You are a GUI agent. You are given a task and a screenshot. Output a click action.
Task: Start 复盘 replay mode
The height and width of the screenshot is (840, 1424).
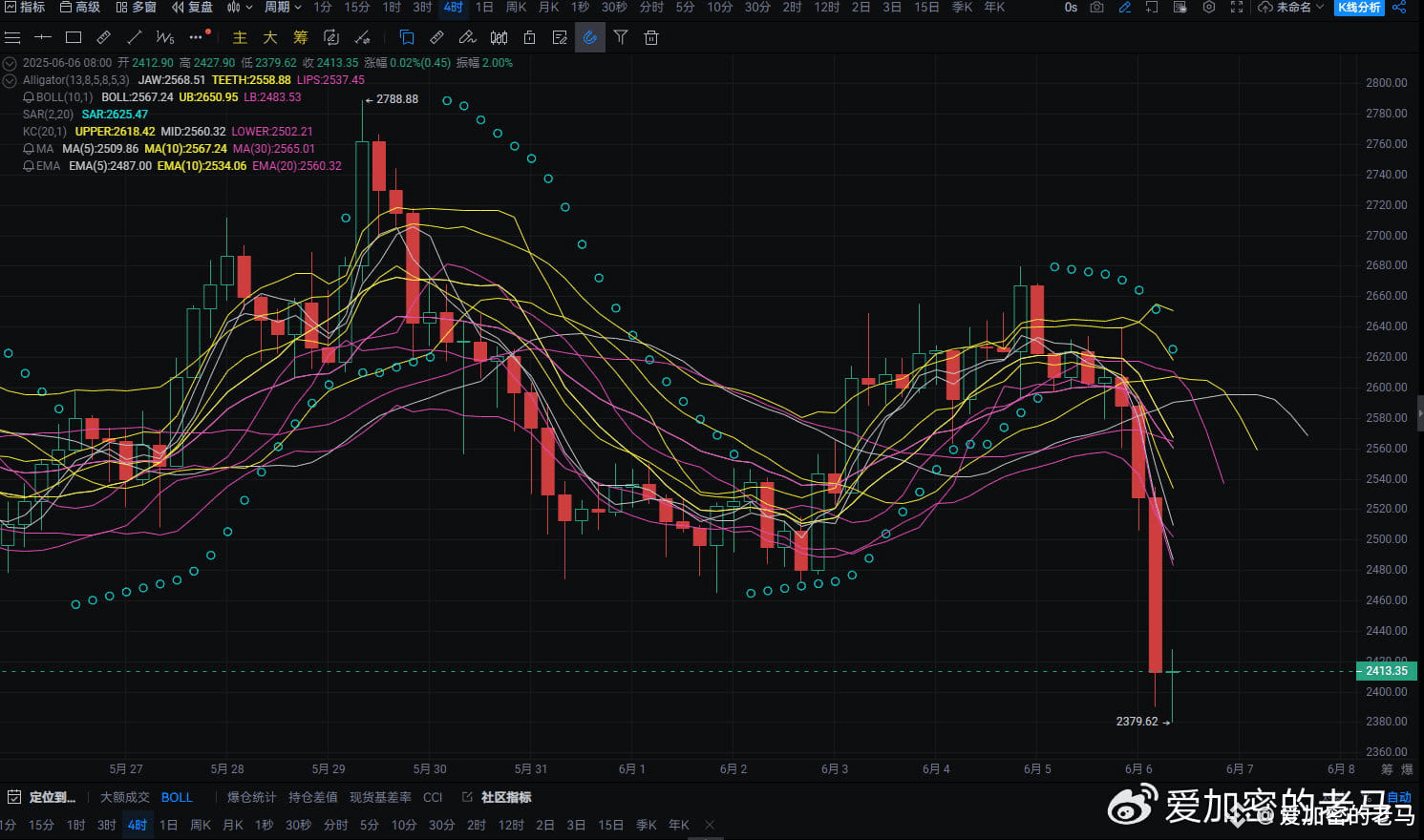[192, 7]
